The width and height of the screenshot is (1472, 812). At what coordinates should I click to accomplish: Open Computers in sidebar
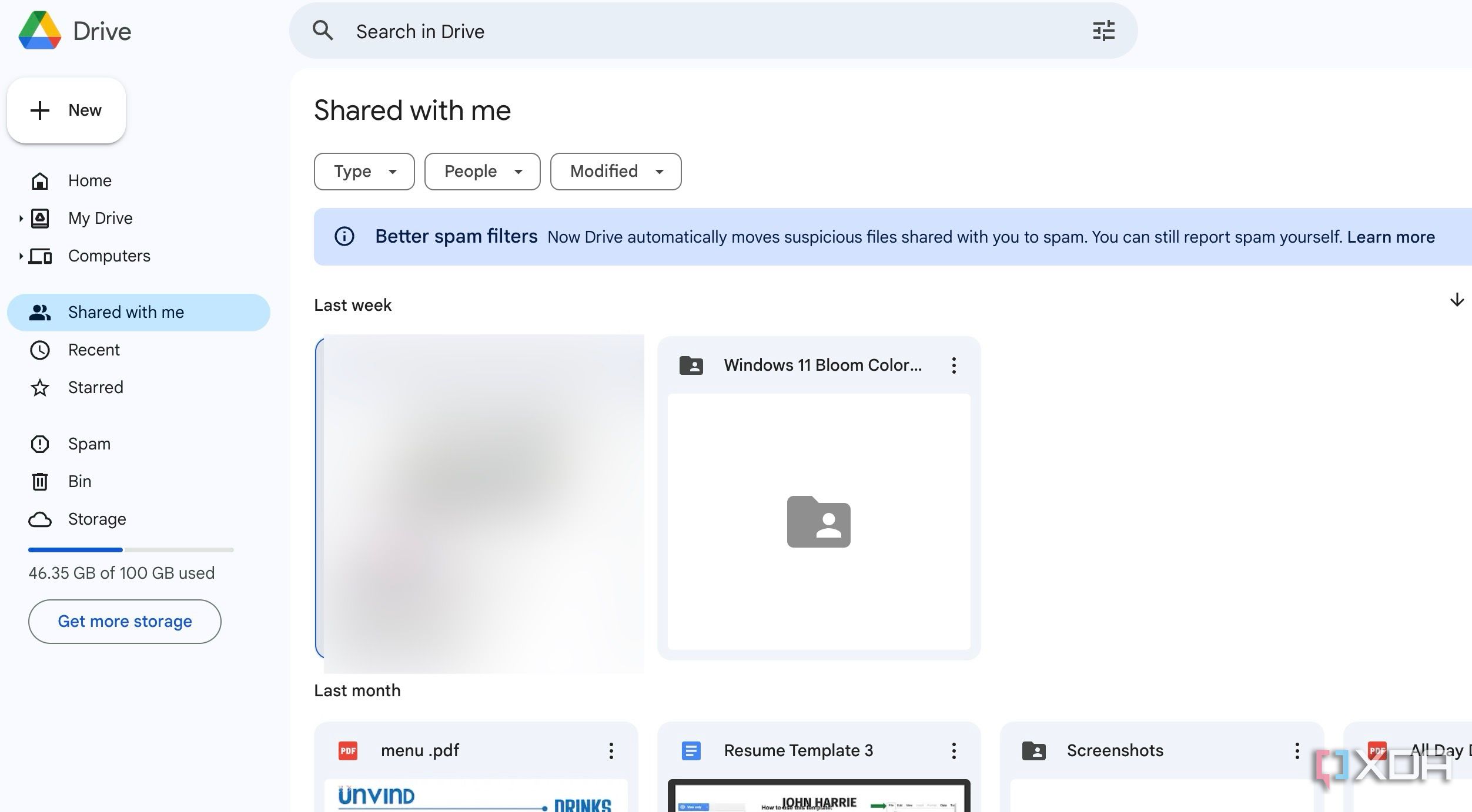[139, 256]
